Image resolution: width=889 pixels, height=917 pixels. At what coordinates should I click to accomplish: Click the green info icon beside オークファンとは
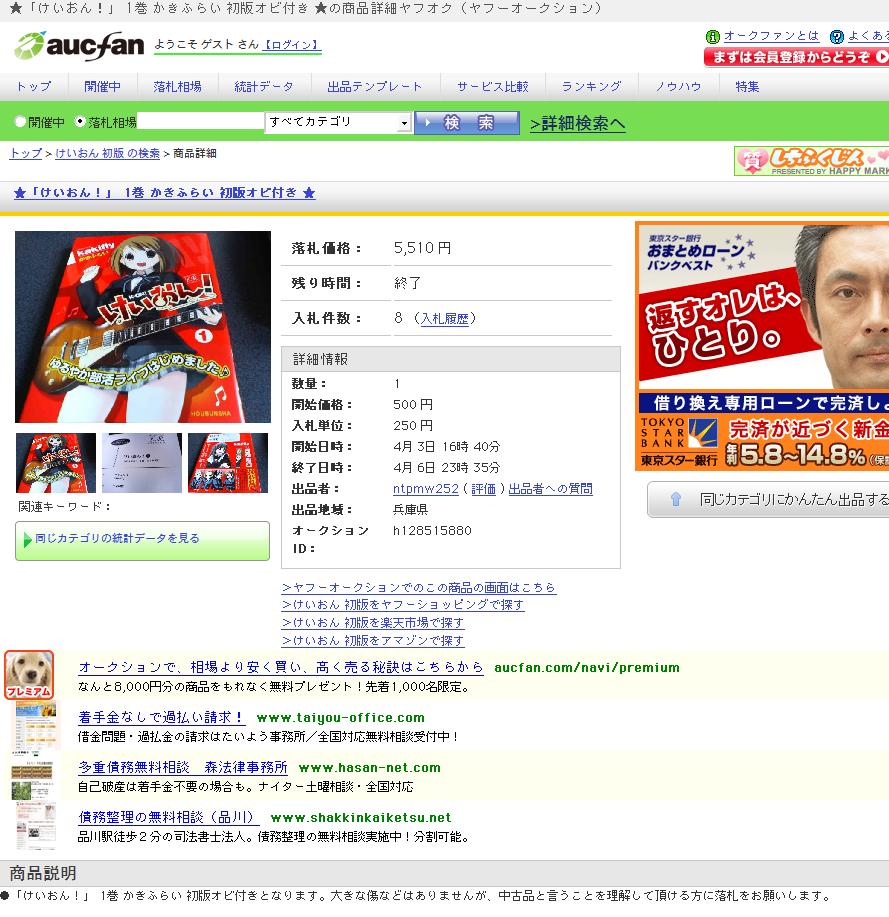coord(712,37)
